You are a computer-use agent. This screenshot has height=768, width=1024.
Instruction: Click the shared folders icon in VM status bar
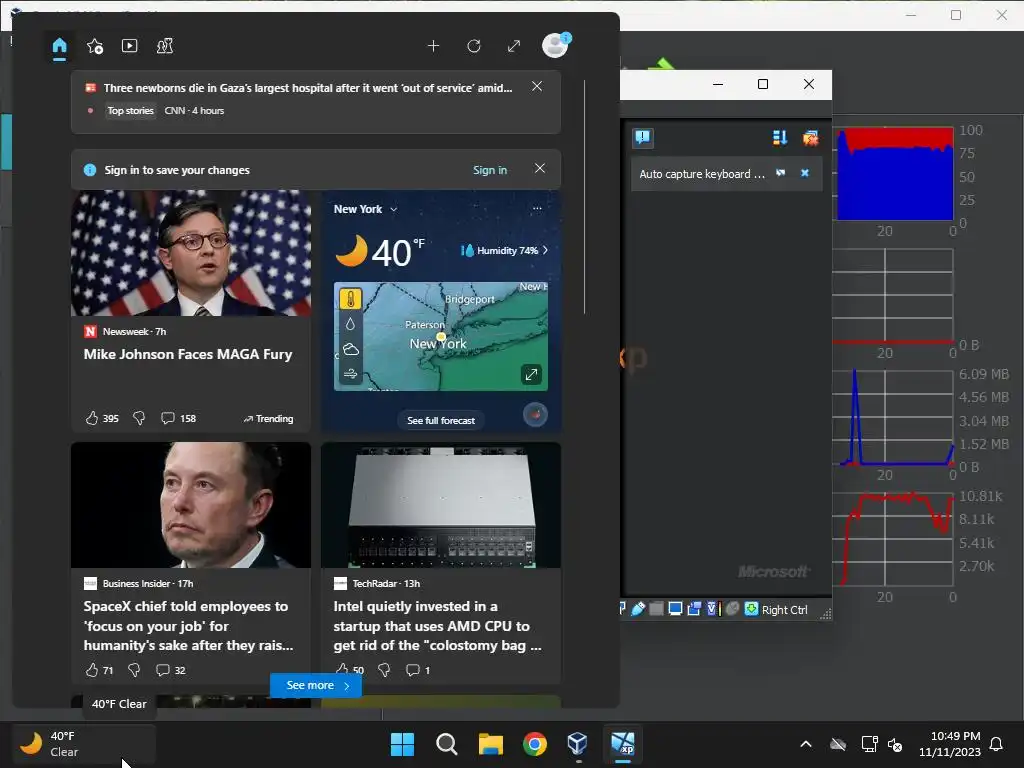pos(657,609)
